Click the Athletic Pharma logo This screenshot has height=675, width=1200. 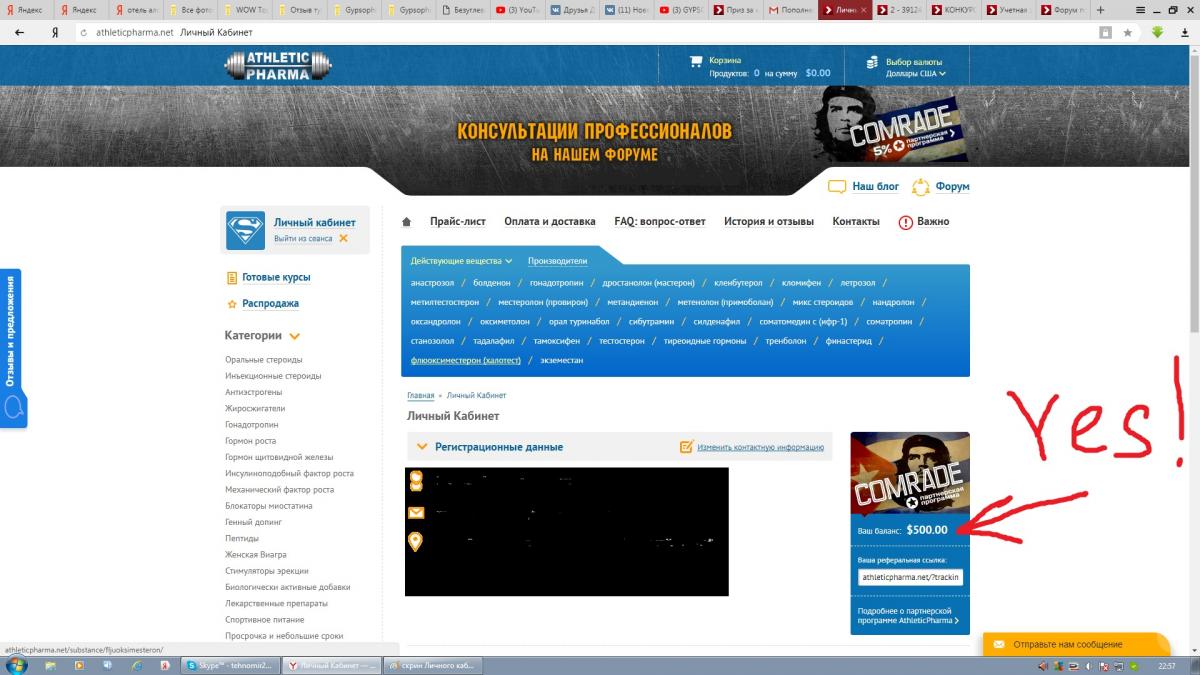pyautogui.click(x=278, y=66)
